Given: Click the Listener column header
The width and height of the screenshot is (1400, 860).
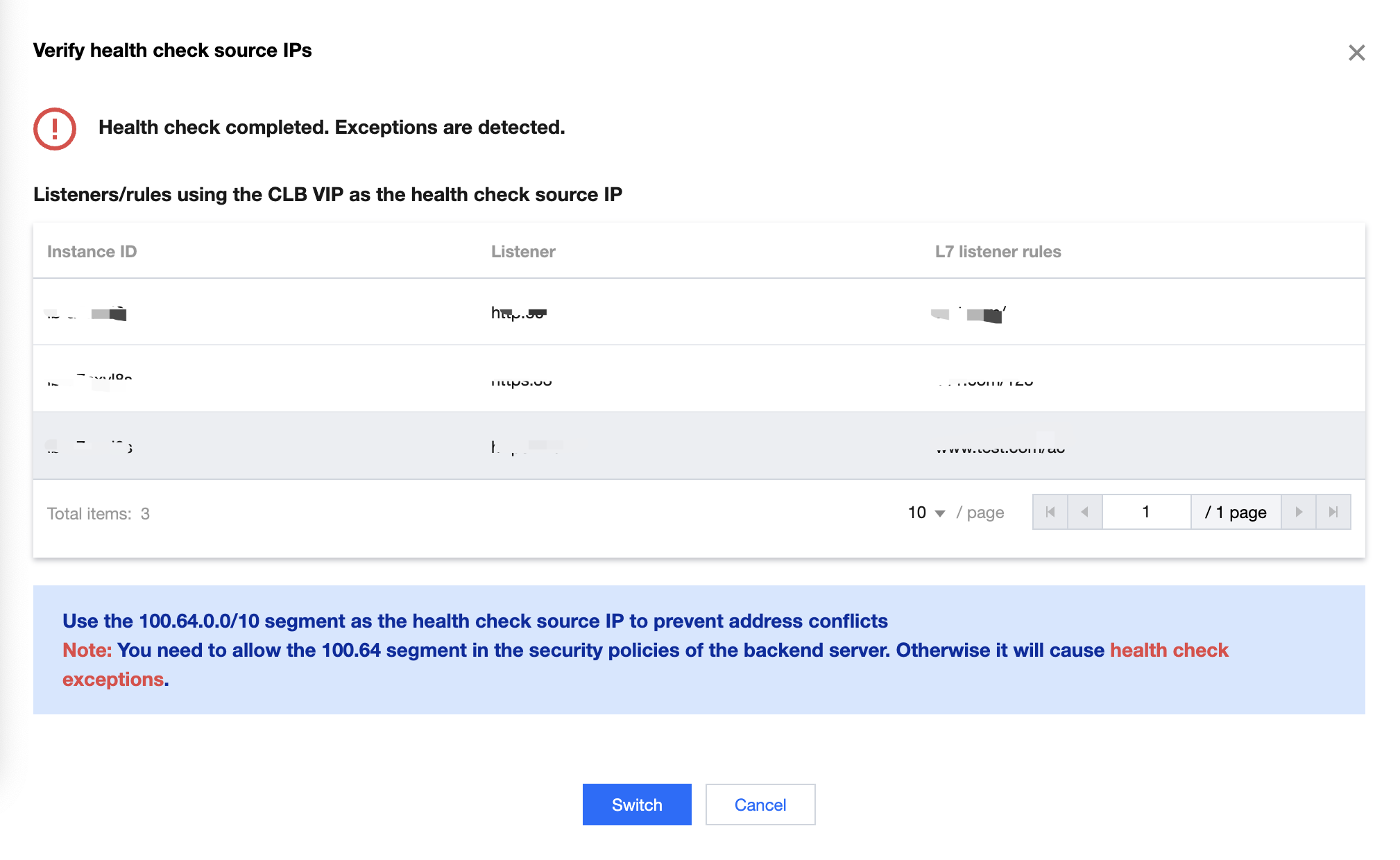Looking at the screenshot, I should (x=523, y=252).
